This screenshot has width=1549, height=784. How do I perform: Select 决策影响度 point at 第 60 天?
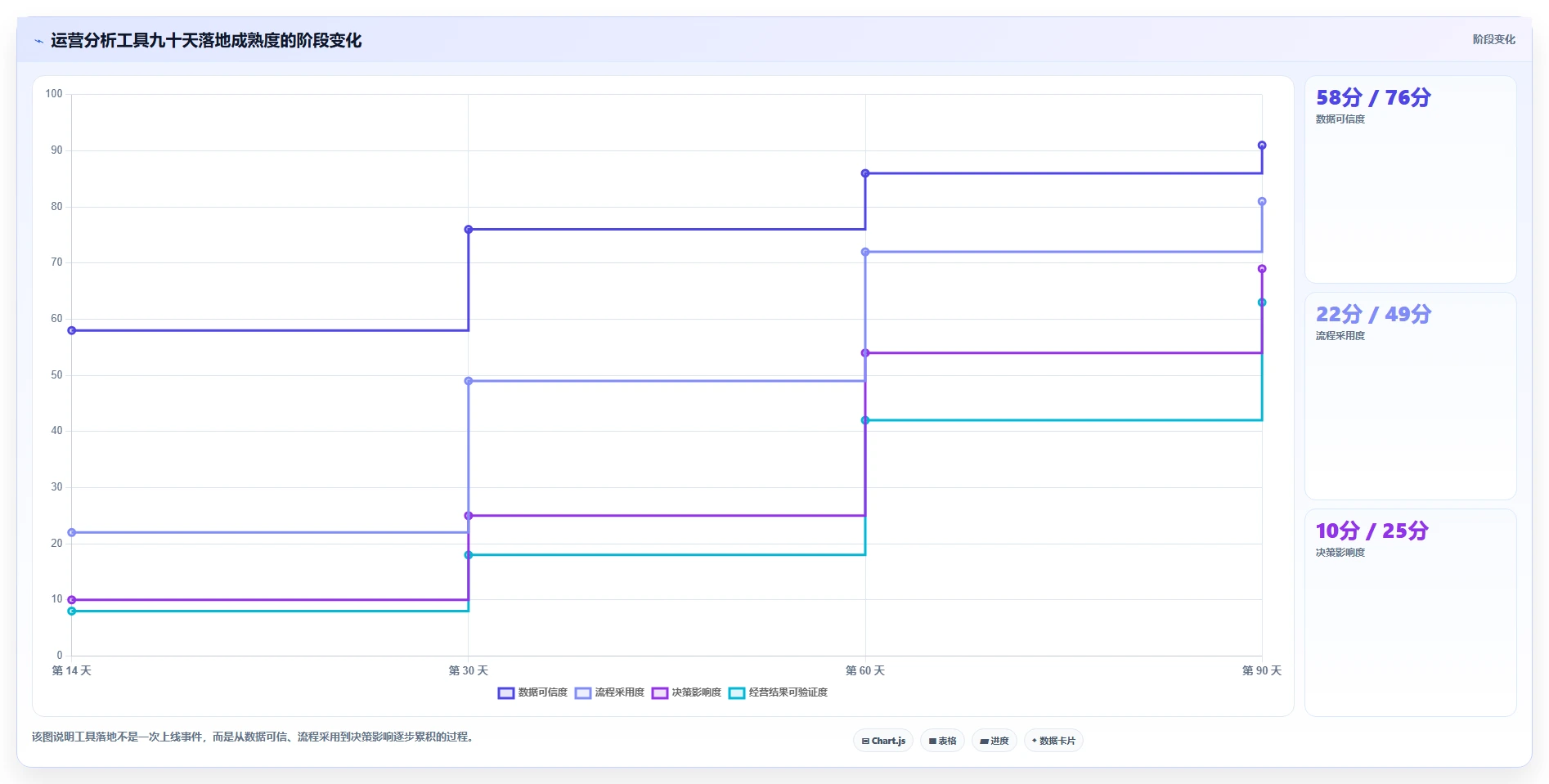pos(865,353)
